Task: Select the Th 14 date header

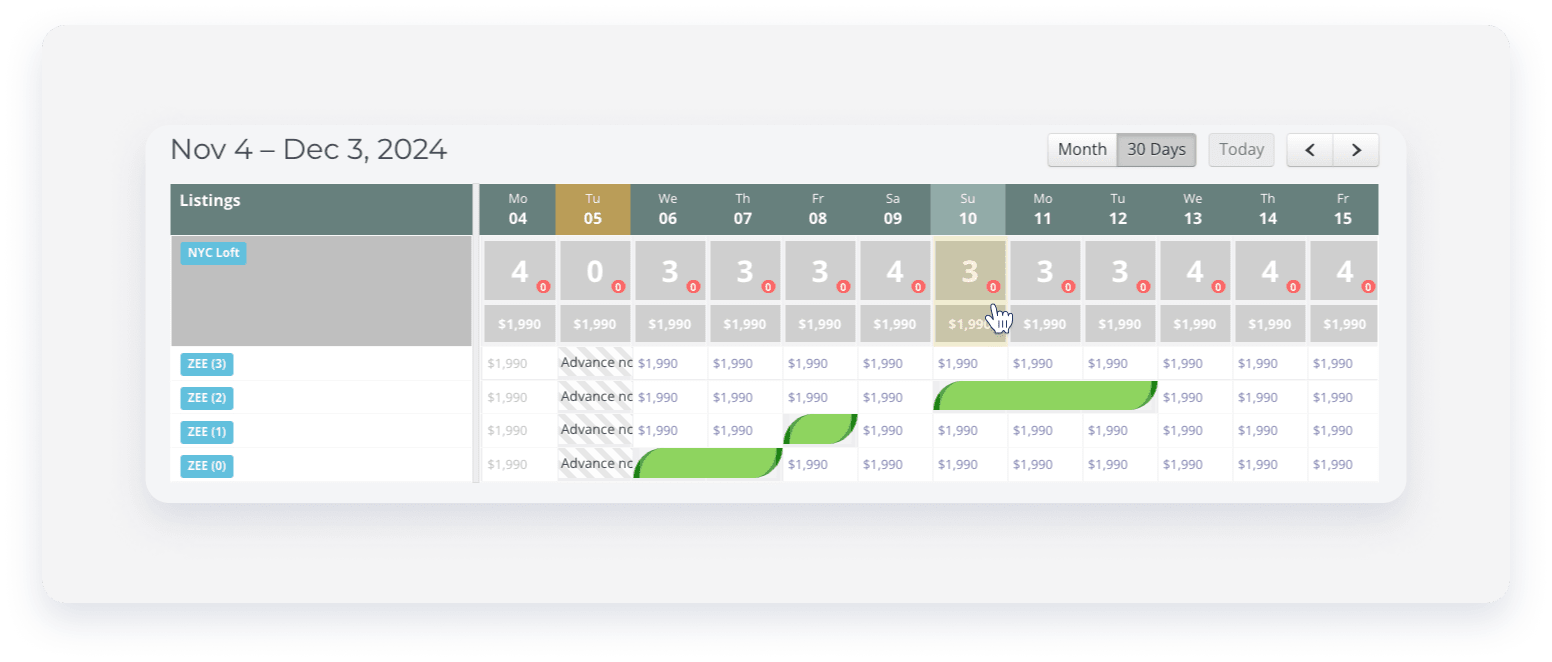Action: (x=1268, y=209)
